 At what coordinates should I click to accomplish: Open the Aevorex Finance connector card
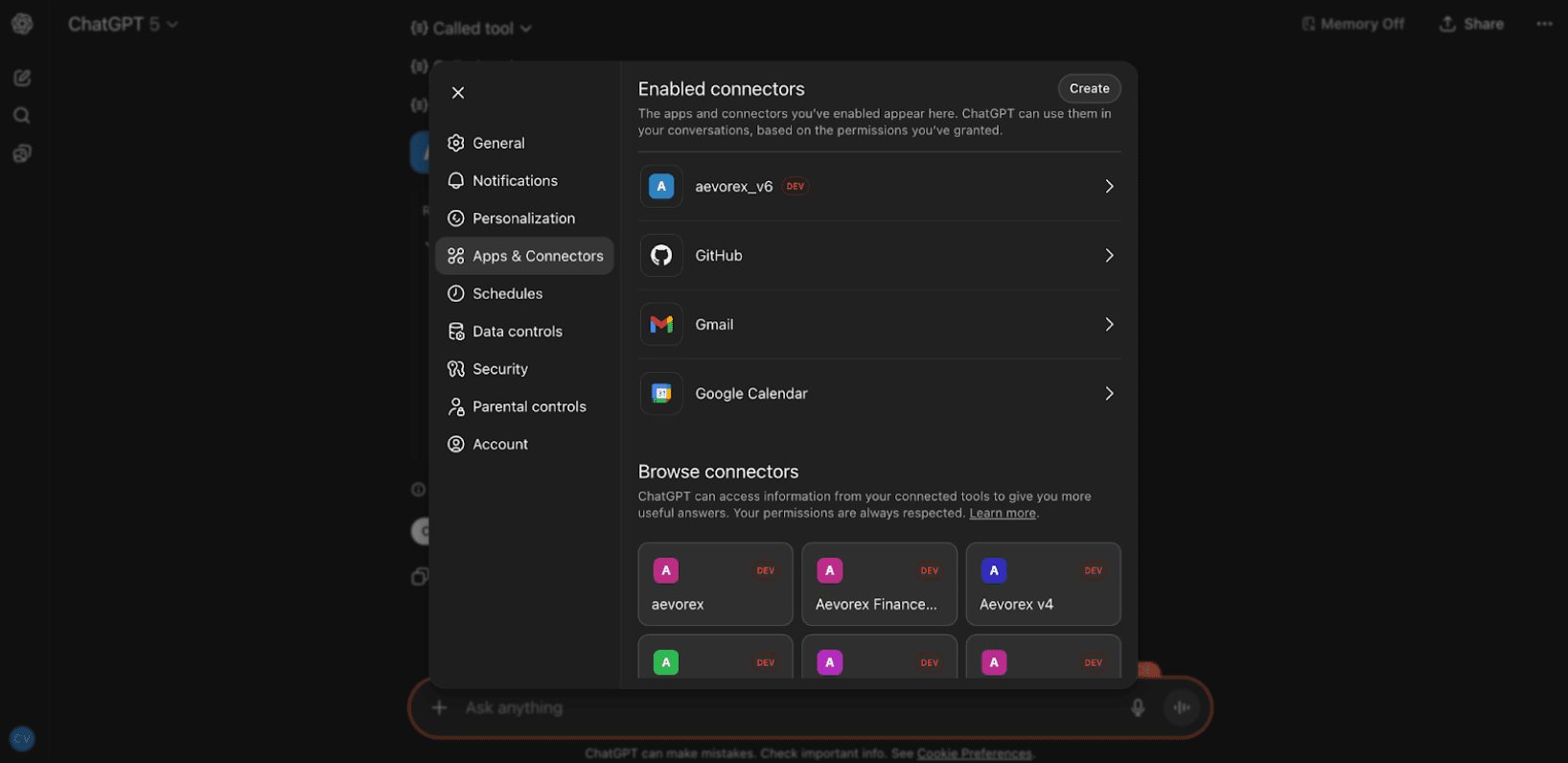tap(880, 585)
